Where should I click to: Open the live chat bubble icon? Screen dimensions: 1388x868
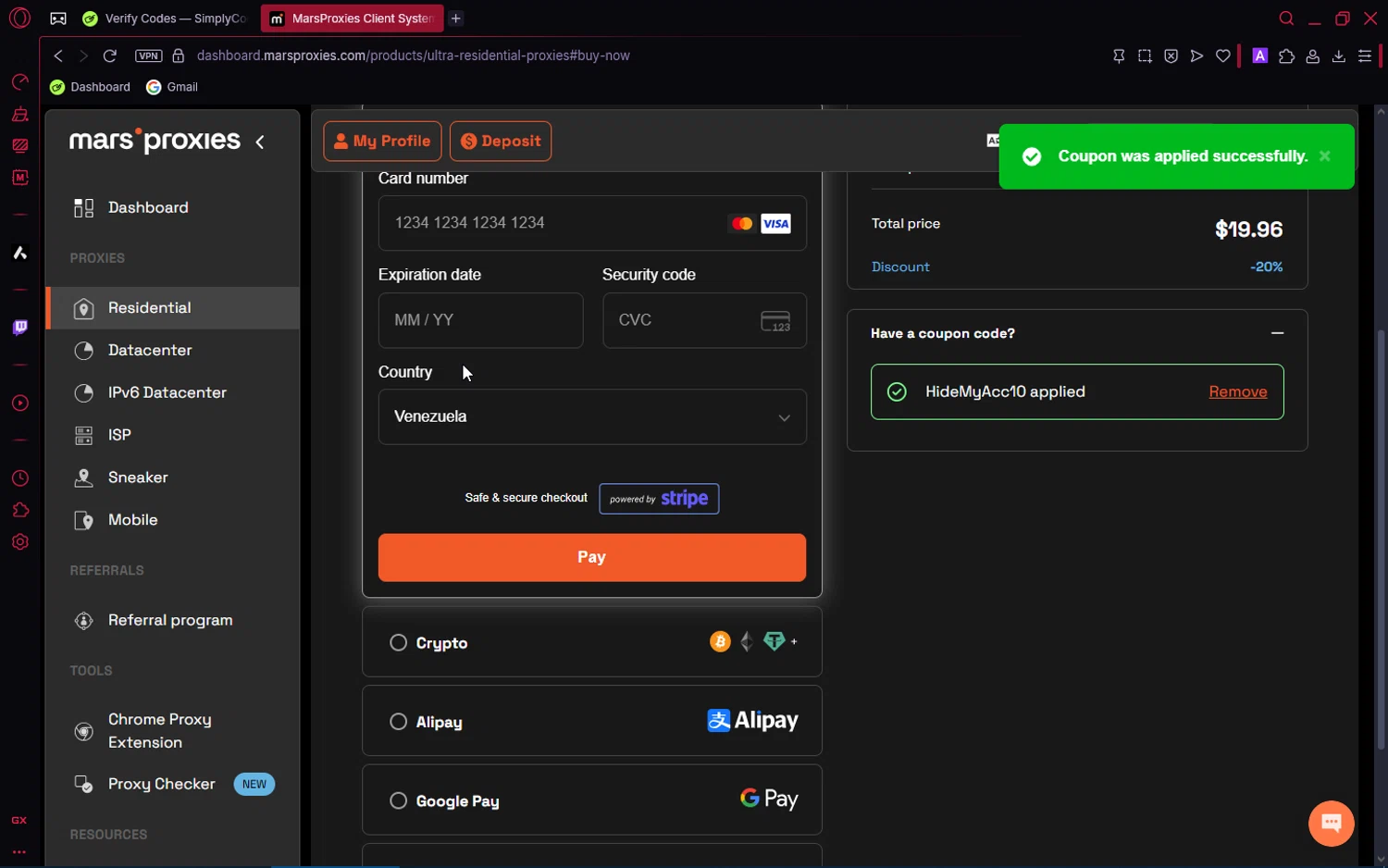(1332, 823)
